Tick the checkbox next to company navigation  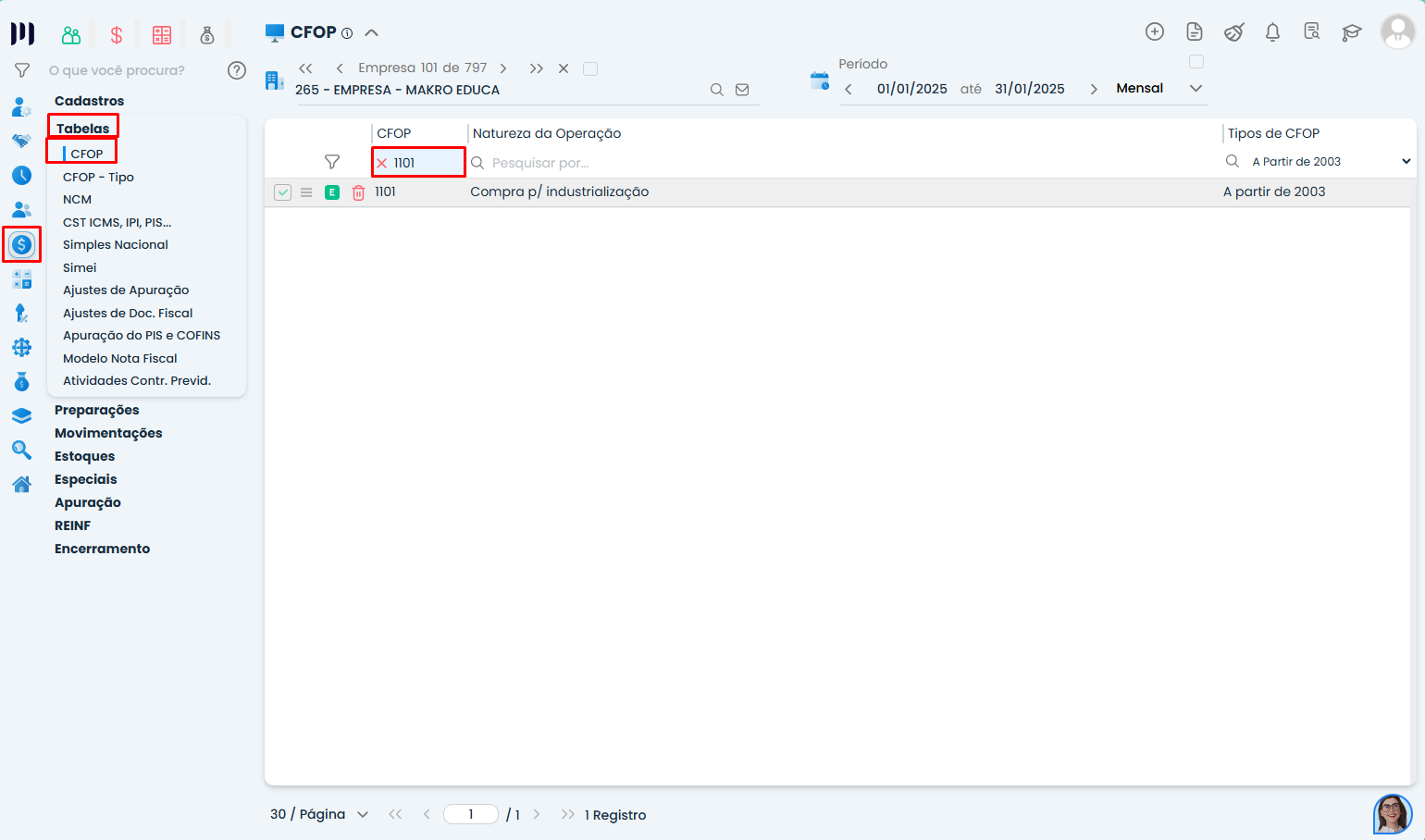pos(590,68)
